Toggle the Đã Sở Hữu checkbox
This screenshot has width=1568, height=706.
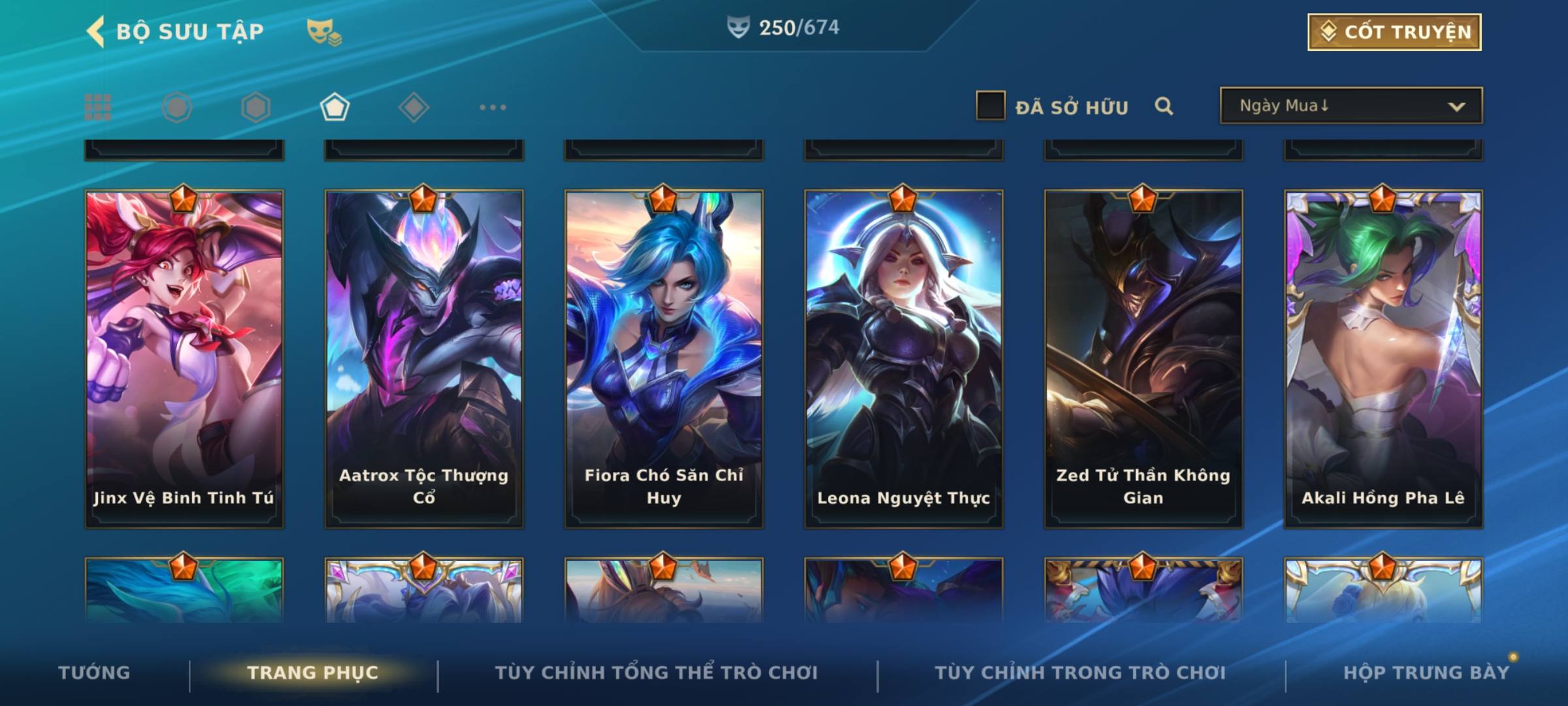click(990, 106)
